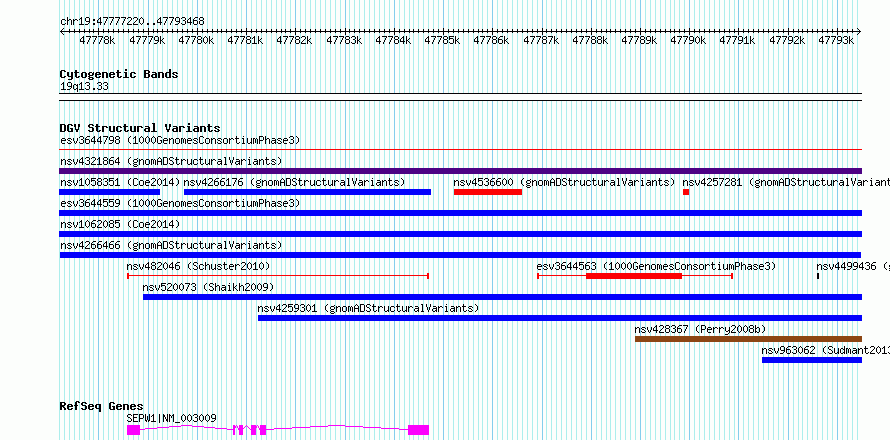Click the 47793k ruler tick label

coord(836,40)
